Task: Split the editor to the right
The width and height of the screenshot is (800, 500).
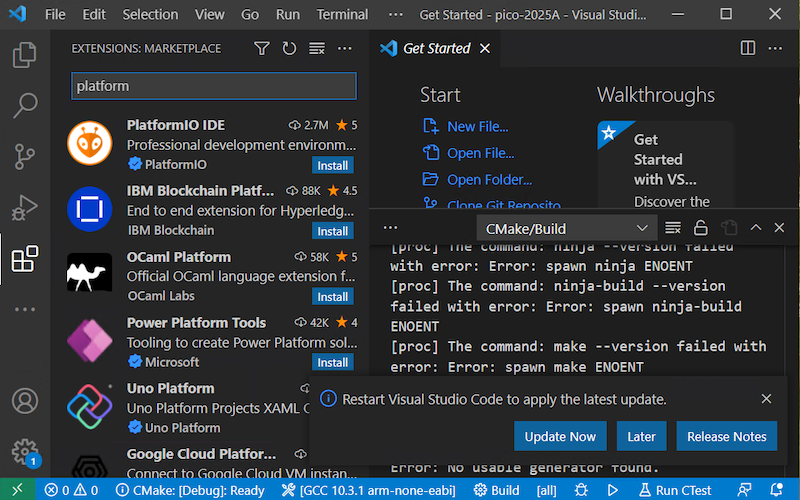Action: click(x=748, y=48)
